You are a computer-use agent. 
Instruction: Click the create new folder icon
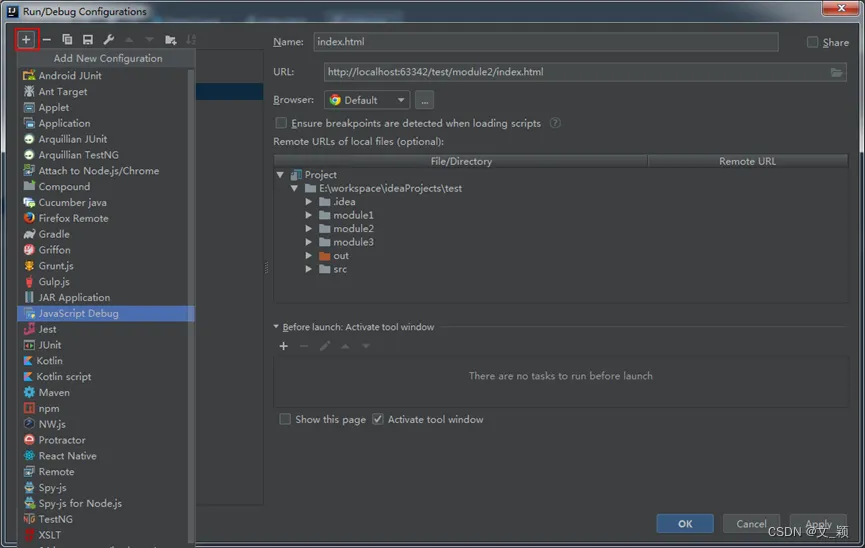(x=171, y=40)
